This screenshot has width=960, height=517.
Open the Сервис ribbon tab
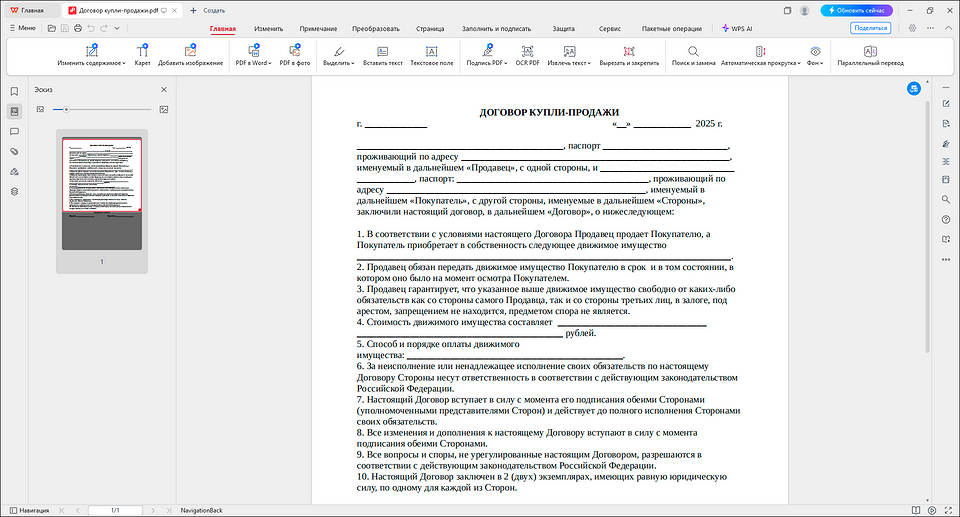[610, 29]
